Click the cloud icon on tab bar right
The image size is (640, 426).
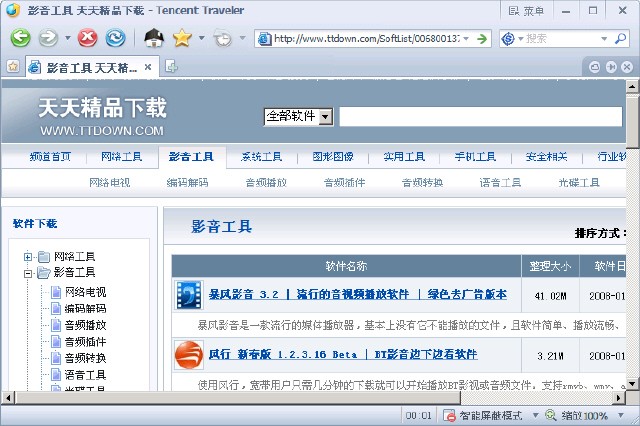click(595, 67)
